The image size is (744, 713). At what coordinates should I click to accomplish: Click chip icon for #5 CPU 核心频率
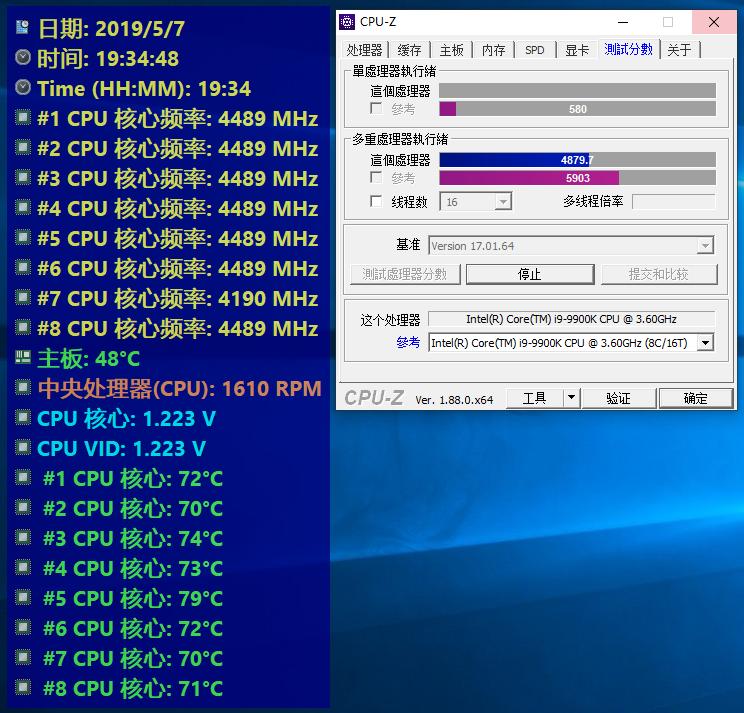click(23, 237)
